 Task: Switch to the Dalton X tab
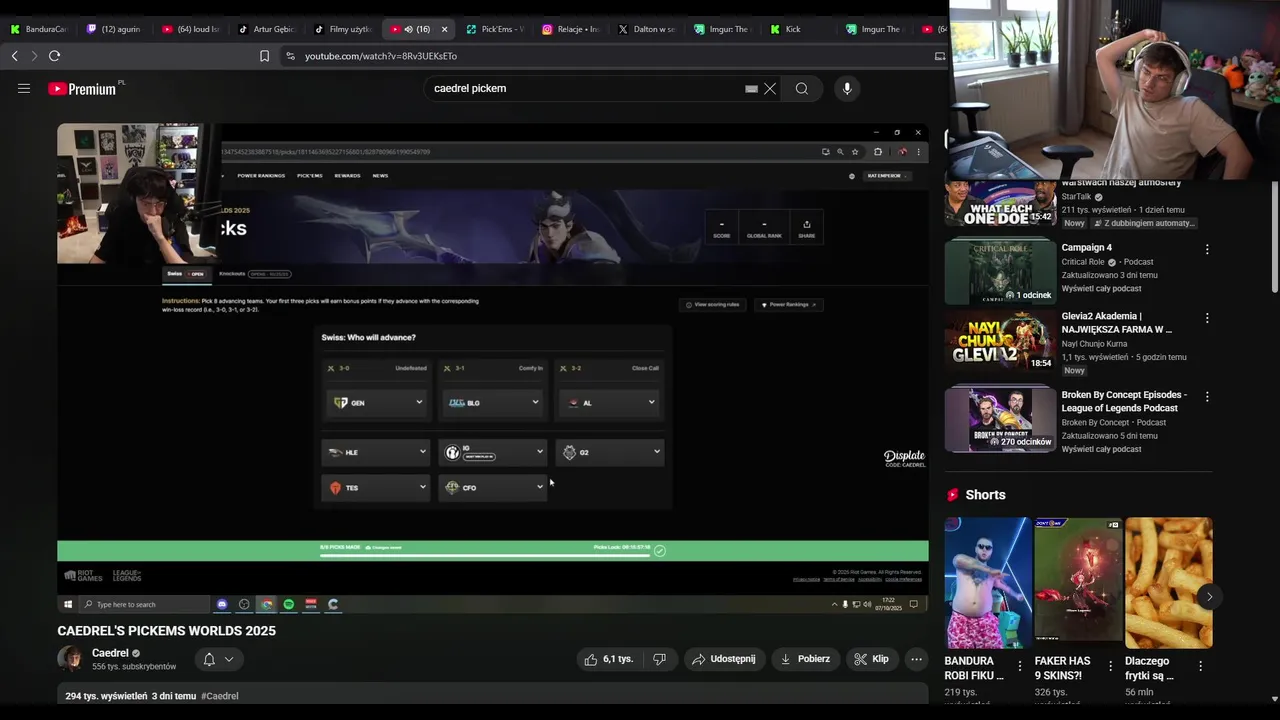click(x=646, y=29)
